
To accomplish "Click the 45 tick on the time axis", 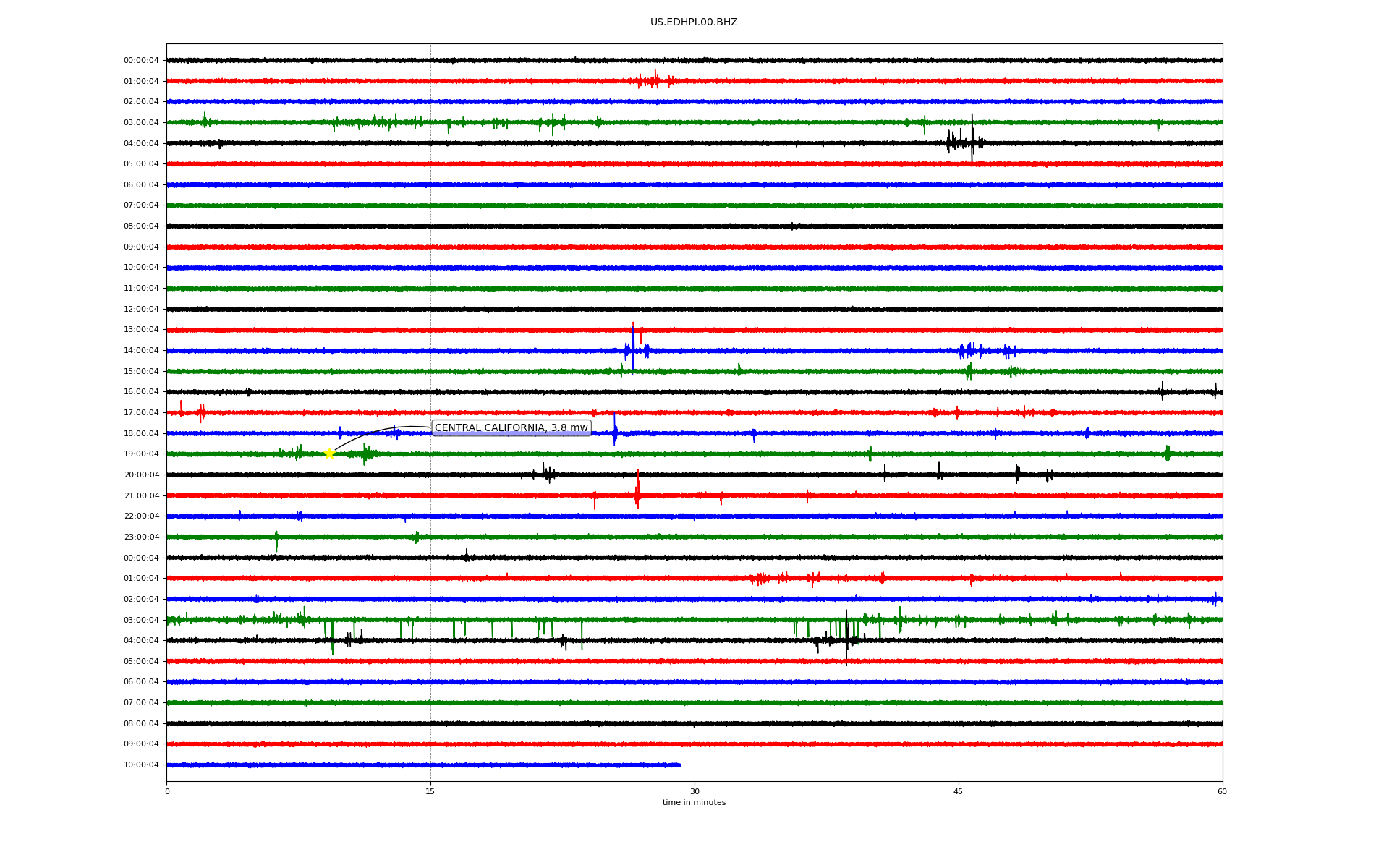I will (959, 791).
